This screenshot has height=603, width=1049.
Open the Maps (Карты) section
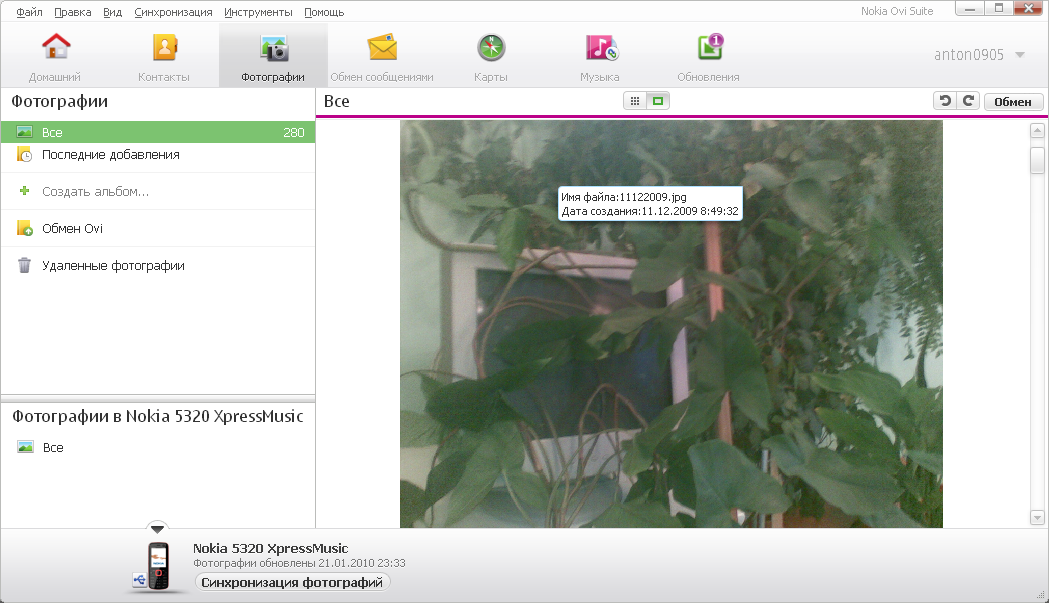click(x=491, y=58)
